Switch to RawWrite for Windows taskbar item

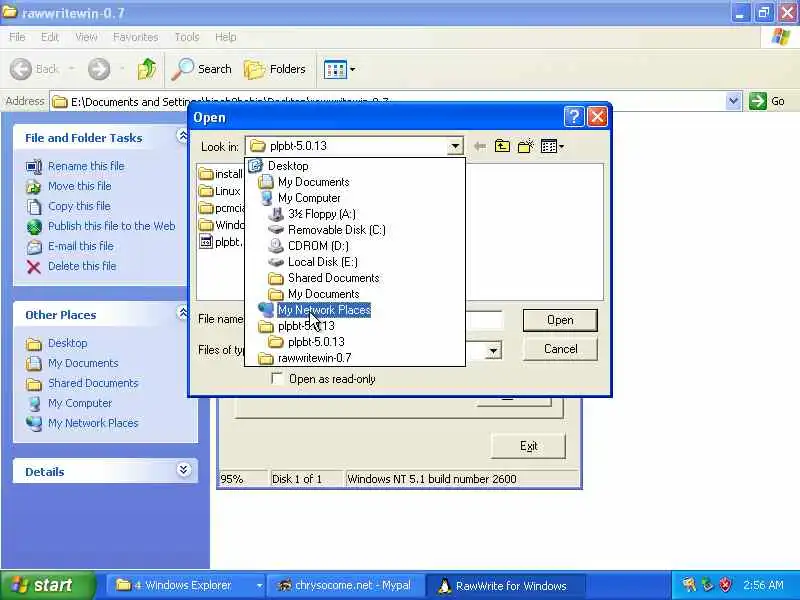point(505,585)
